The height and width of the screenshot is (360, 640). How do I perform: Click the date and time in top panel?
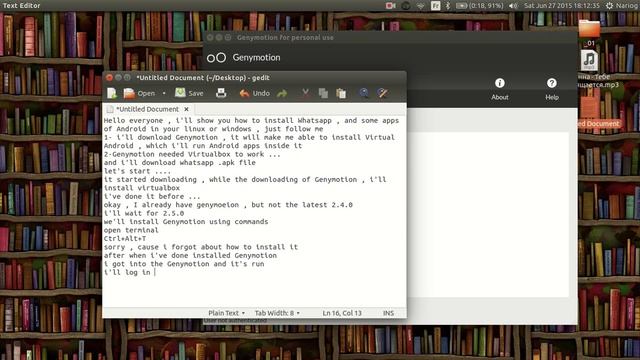coord(562,6)
